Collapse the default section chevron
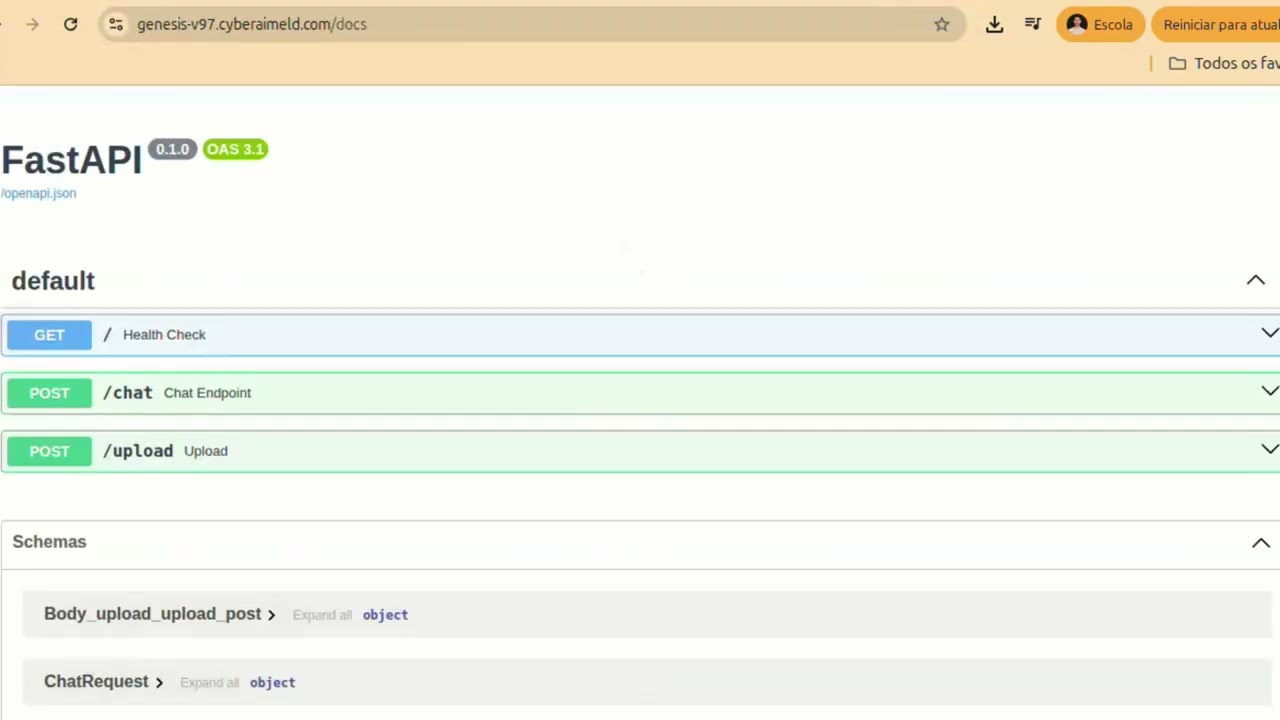 tap(1255, 280)
